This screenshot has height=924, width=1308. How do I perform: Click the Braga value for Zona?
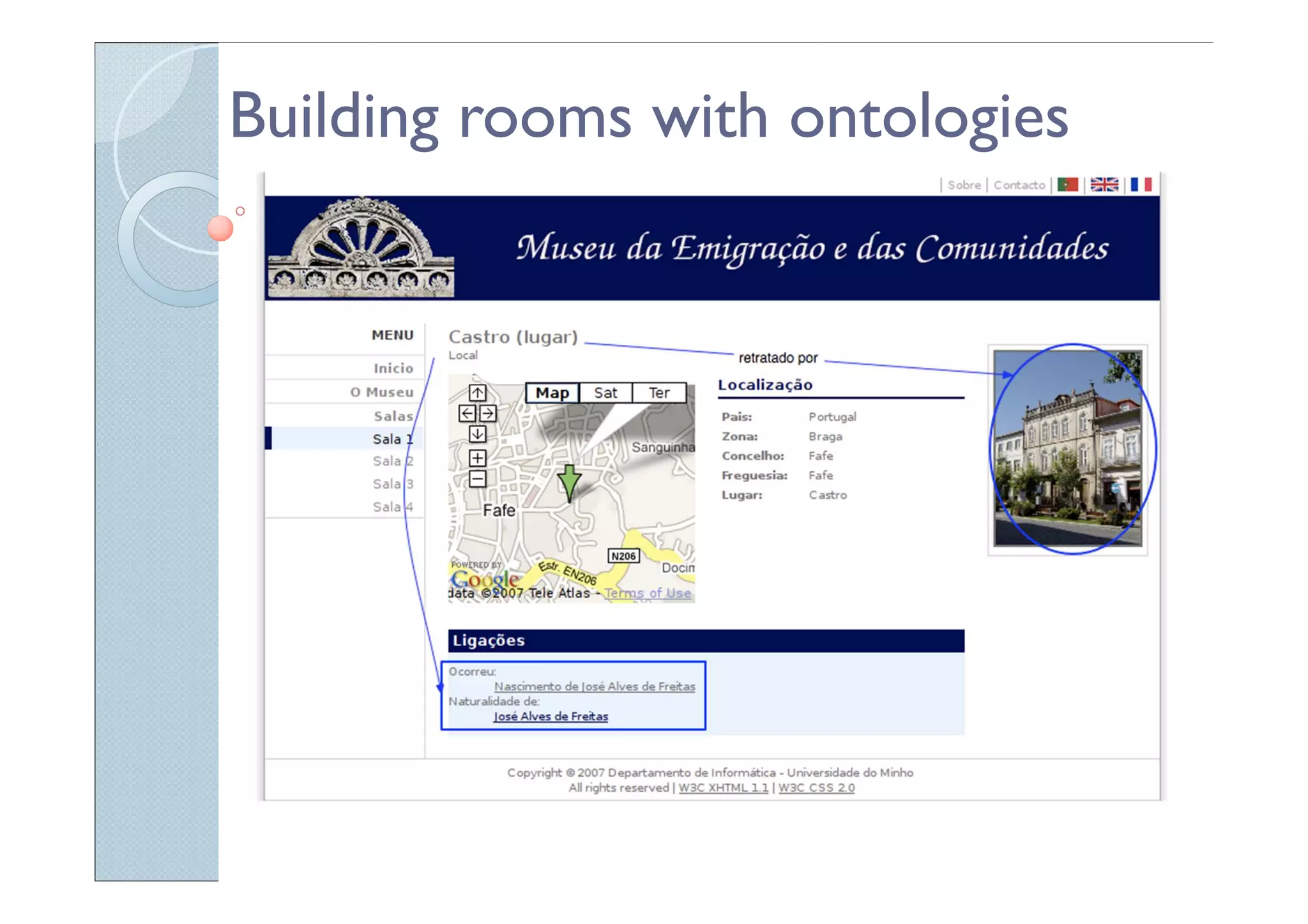[825, 437]
